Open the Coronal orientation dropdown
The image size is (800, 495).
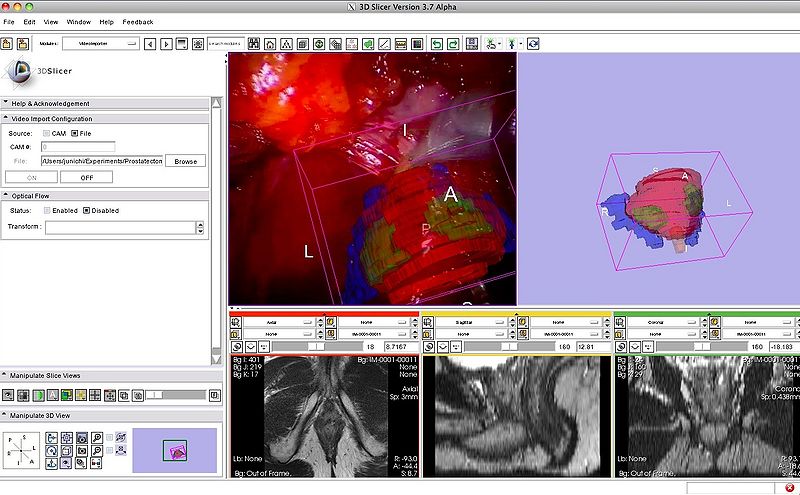click(662, 323)
